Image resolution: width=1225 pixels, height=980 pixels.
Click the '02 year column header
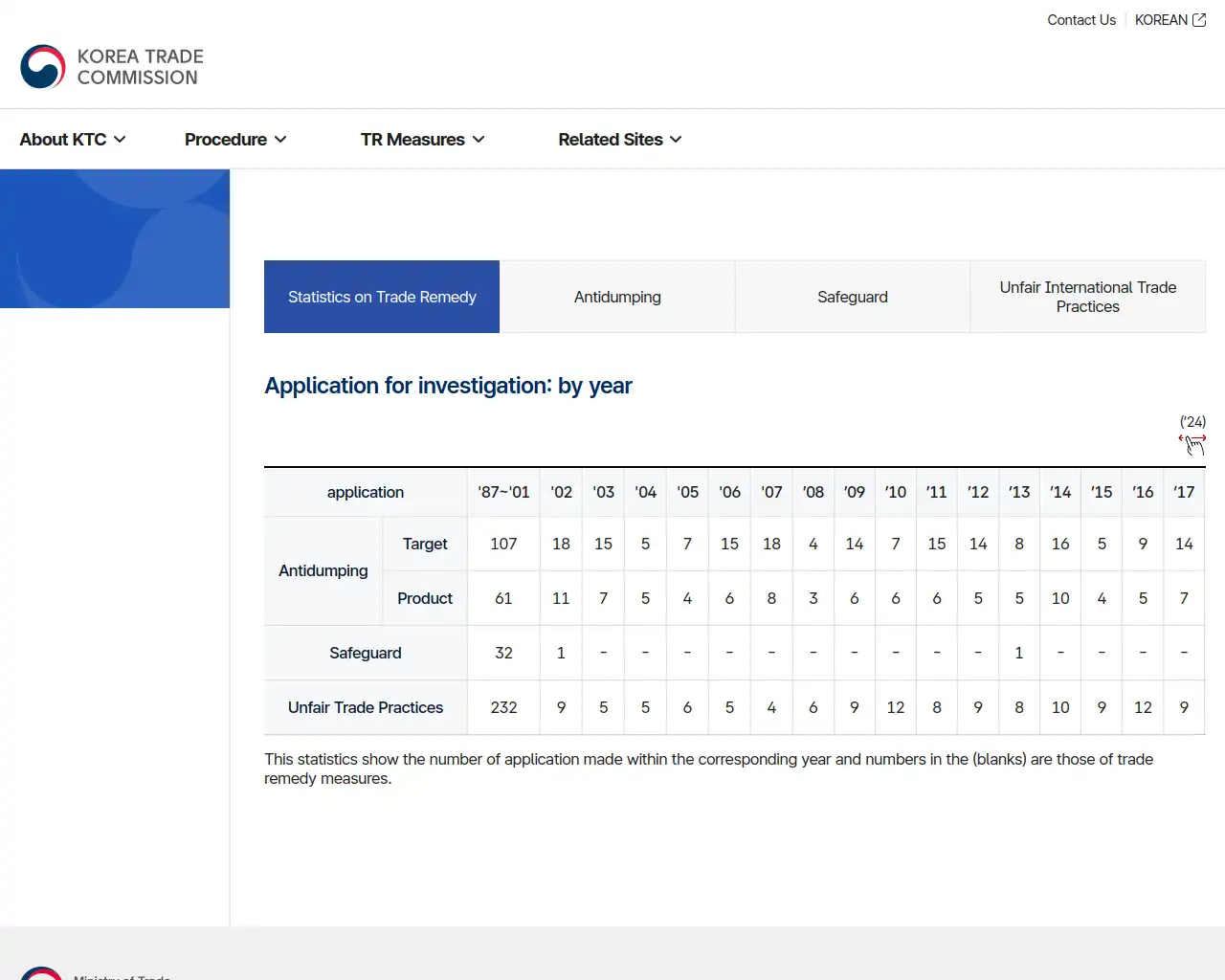[561, 492]
